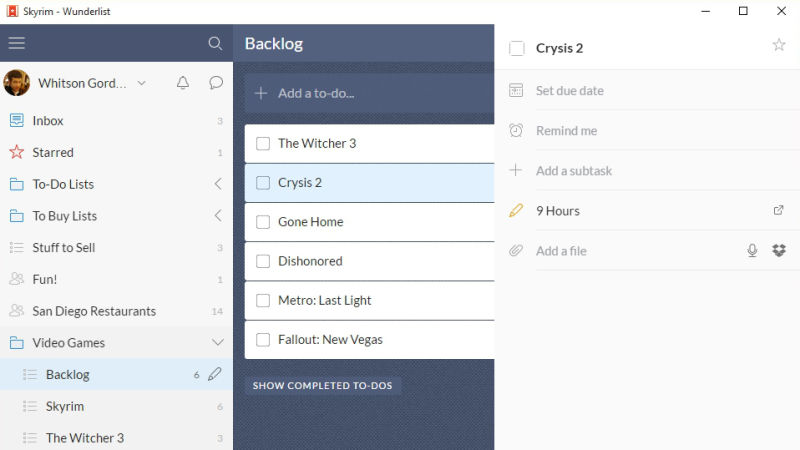Tick the Crysis 2 checkbox in detail pane

point(516,48)
